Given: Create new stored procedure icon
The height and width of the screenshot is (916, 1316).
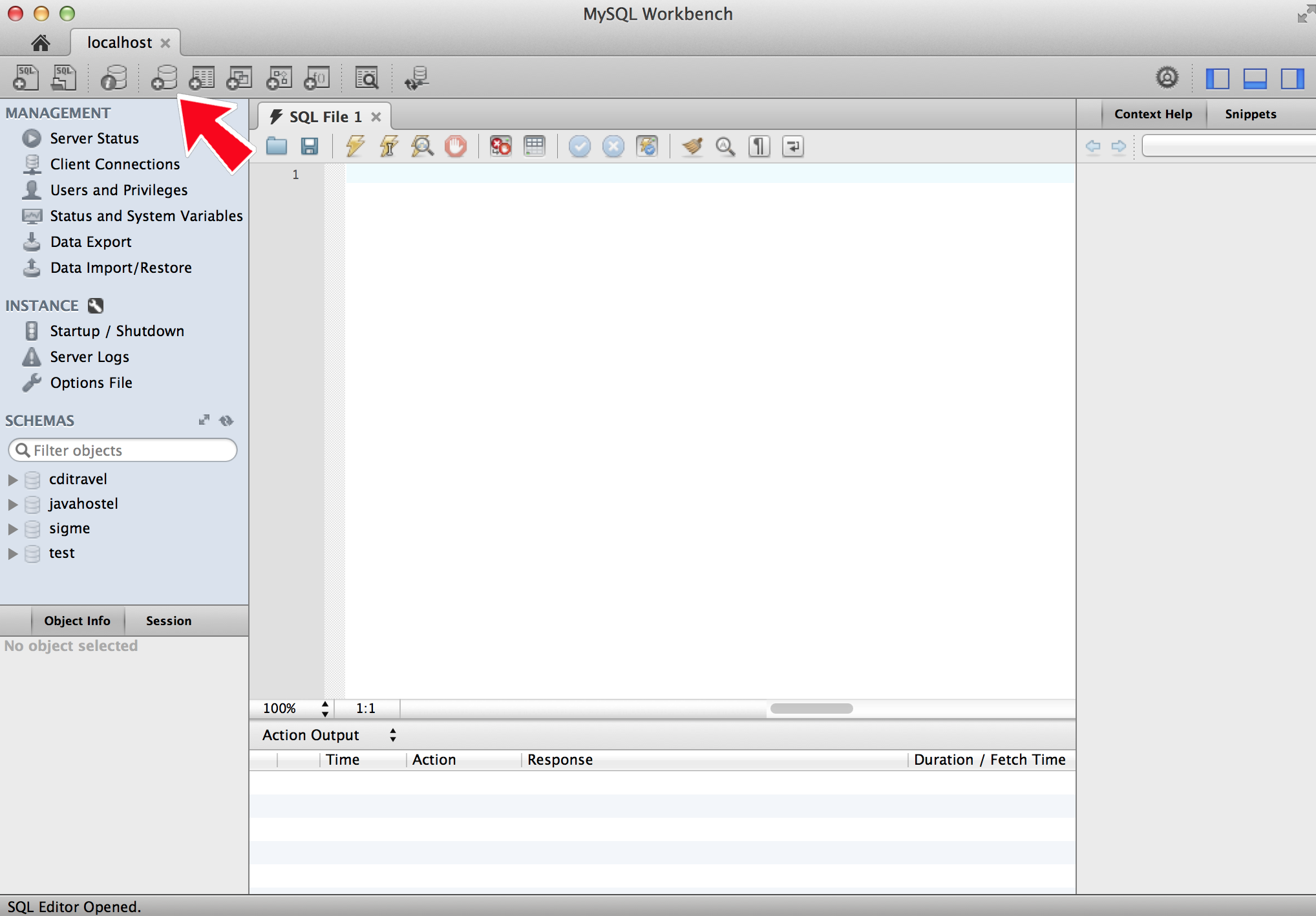Looking at the screenshot, I should tap(279, 78).
